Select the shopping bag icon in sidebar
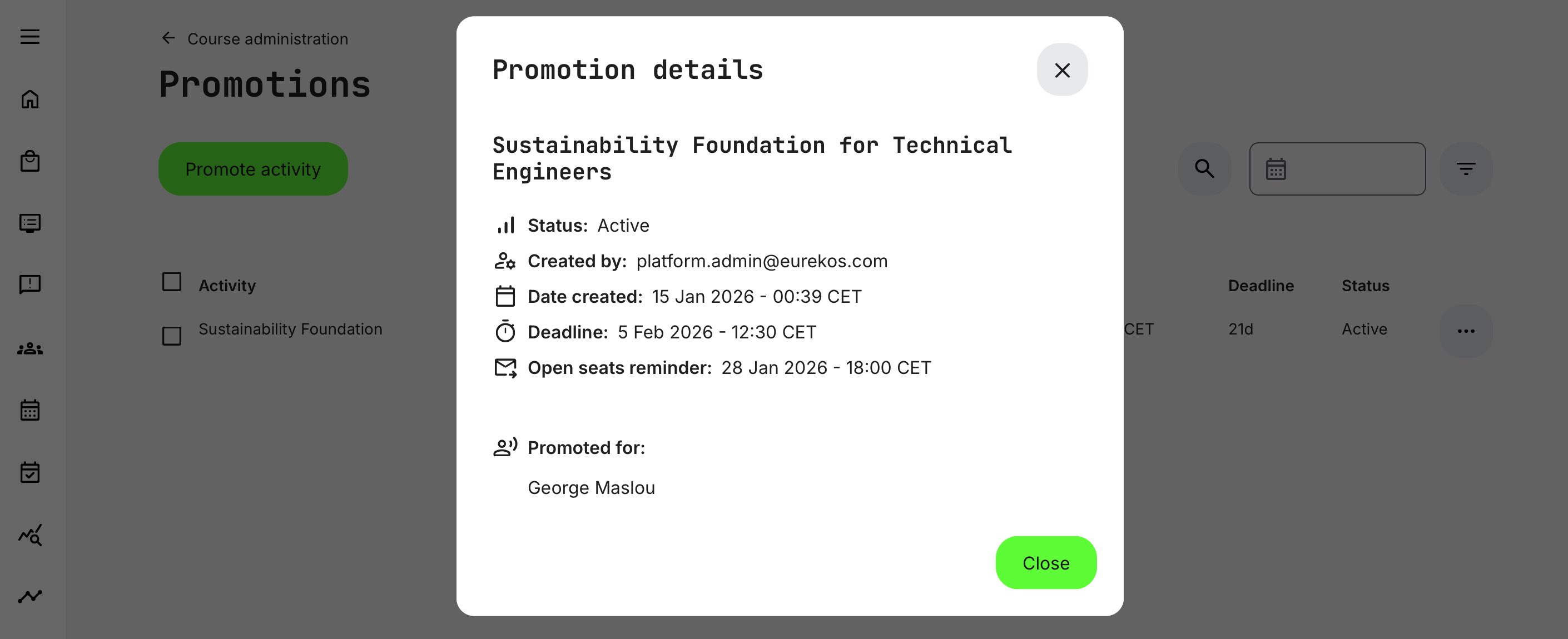The image size is (1568, 639). pos(29,161)
